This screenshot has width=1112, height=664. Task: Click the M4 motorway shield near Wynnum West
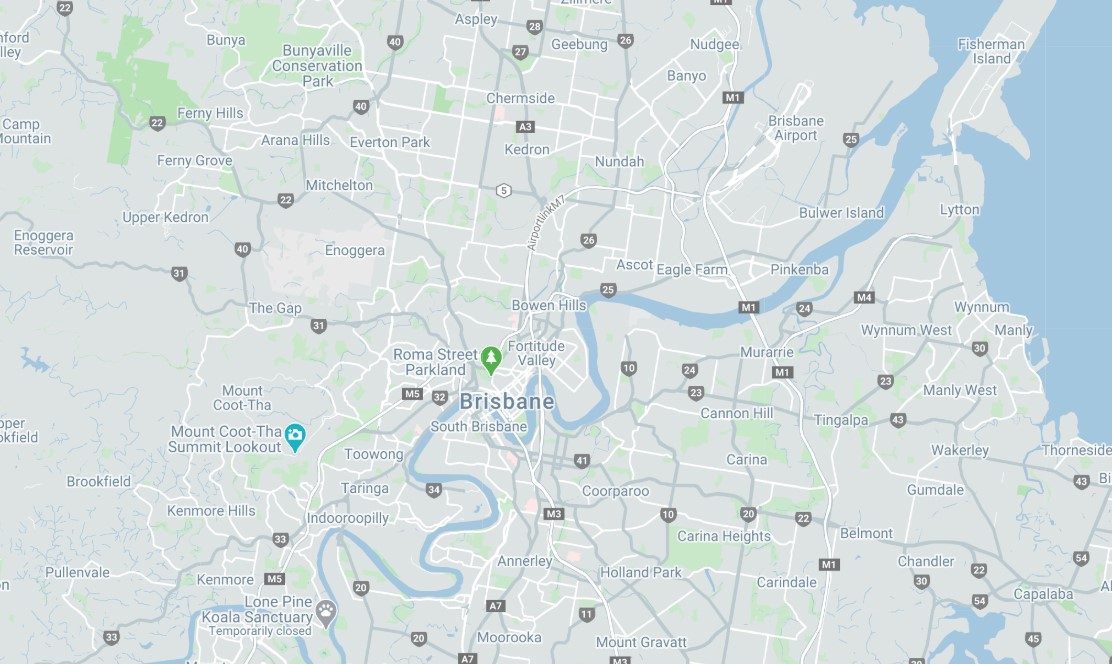(x=864, y=297)
